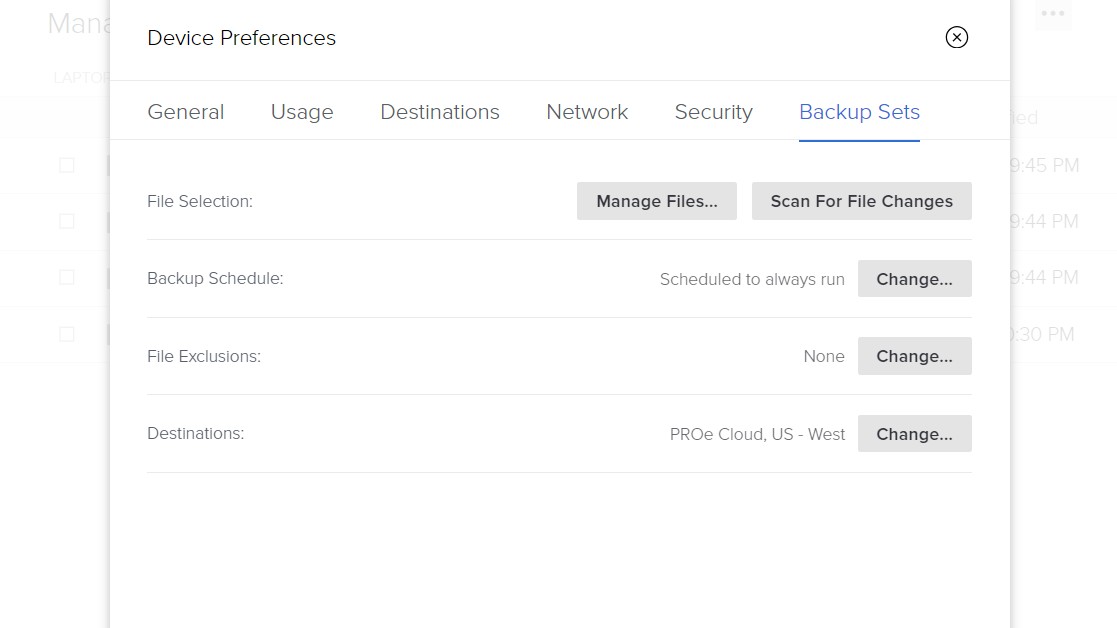This screenshot has width=1117, height=628.
Task: Change the File Exclusions setting
Action: point(914,356)
